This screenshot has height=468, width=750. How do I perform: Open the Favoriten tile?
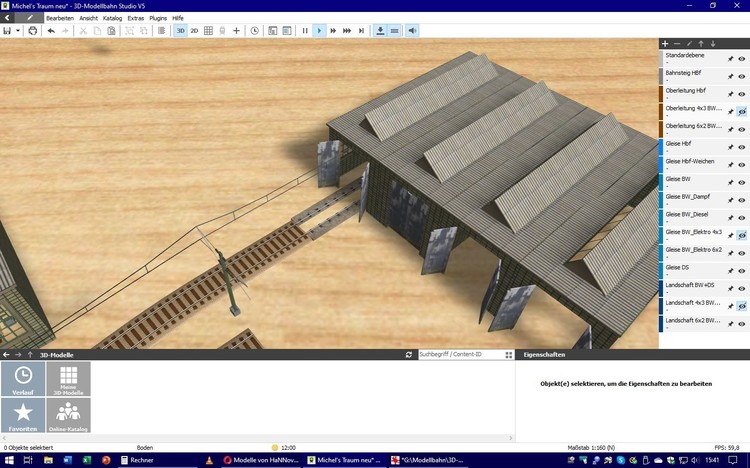pyautogui.click(x=23, y=416)
